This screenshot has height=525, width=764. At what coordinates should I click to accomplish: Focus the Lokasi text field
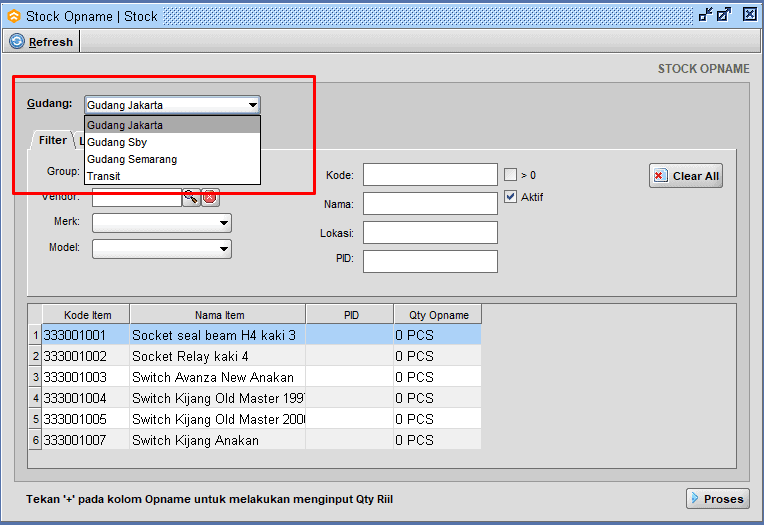click(430, 233)
